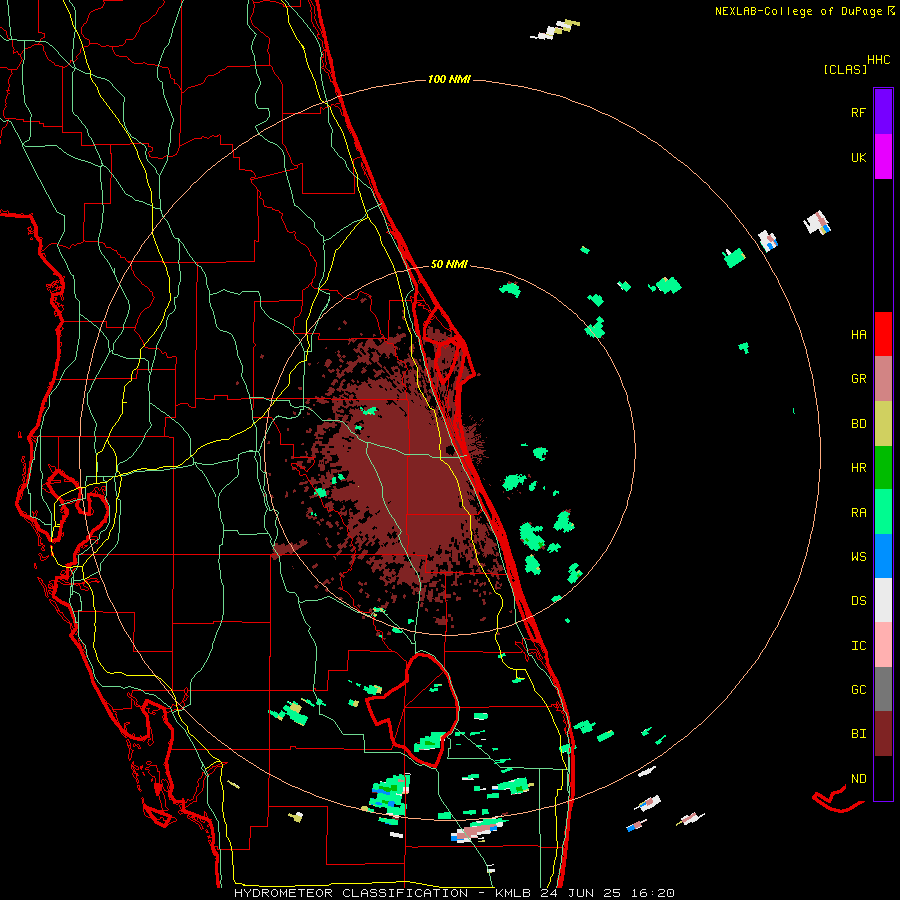
Task: Click the RA legend label
Action: [858, 513]
